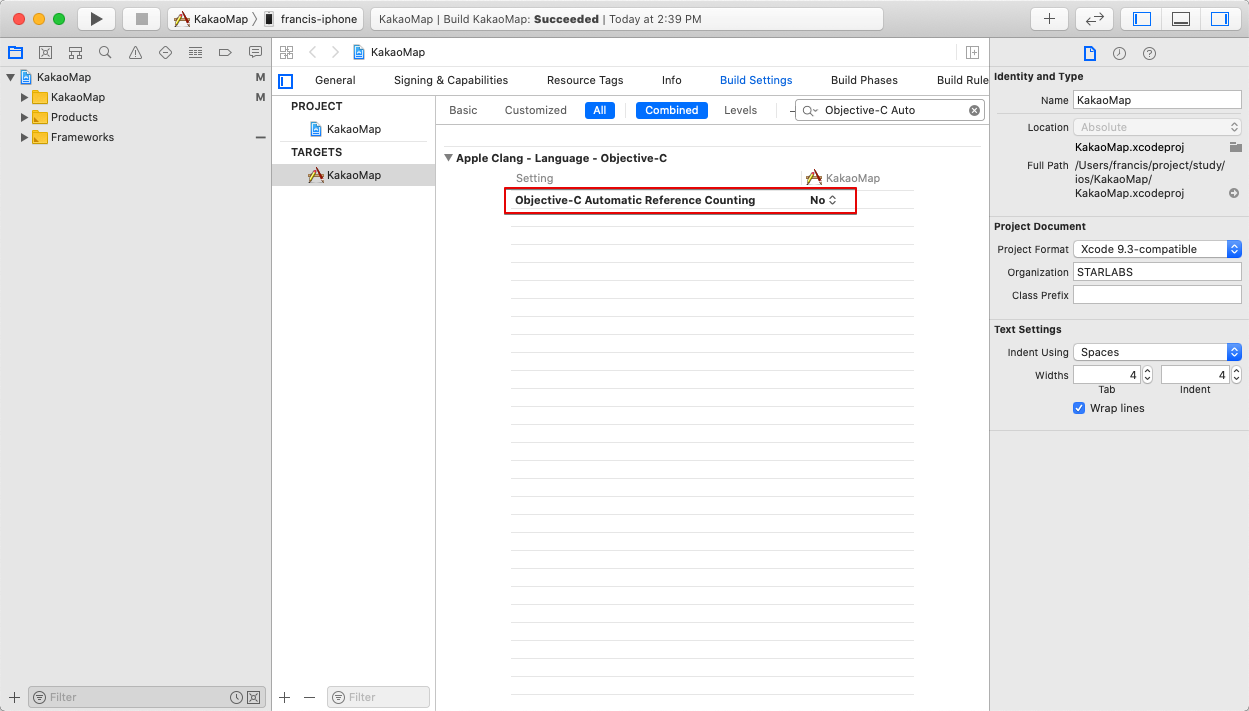This screenshot has height=711, width=1249.
Task: Open the Build Phases tab
Action: 864,80
